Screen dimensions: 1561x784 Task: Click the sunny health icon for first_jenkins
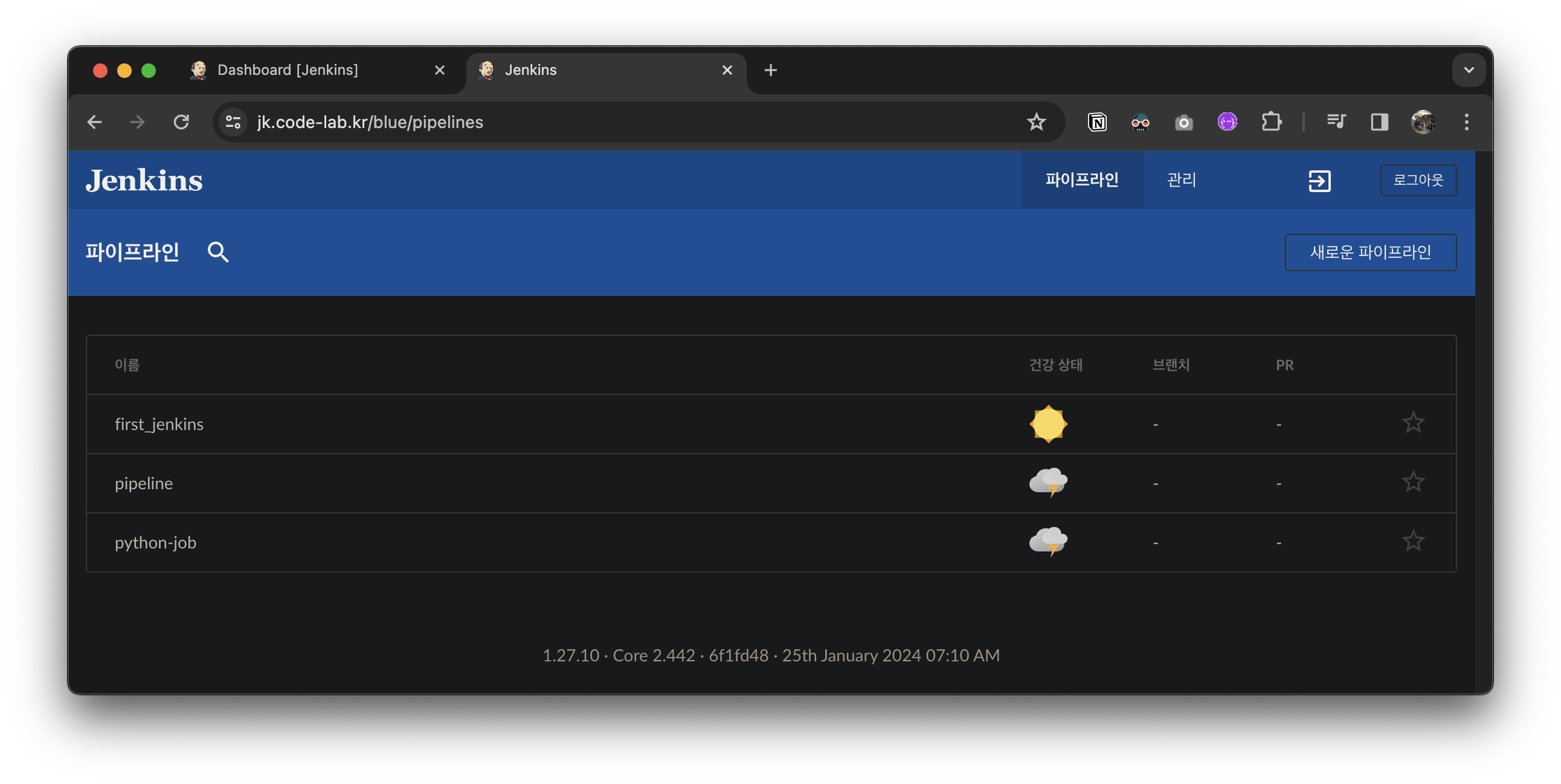point(1048,424)
